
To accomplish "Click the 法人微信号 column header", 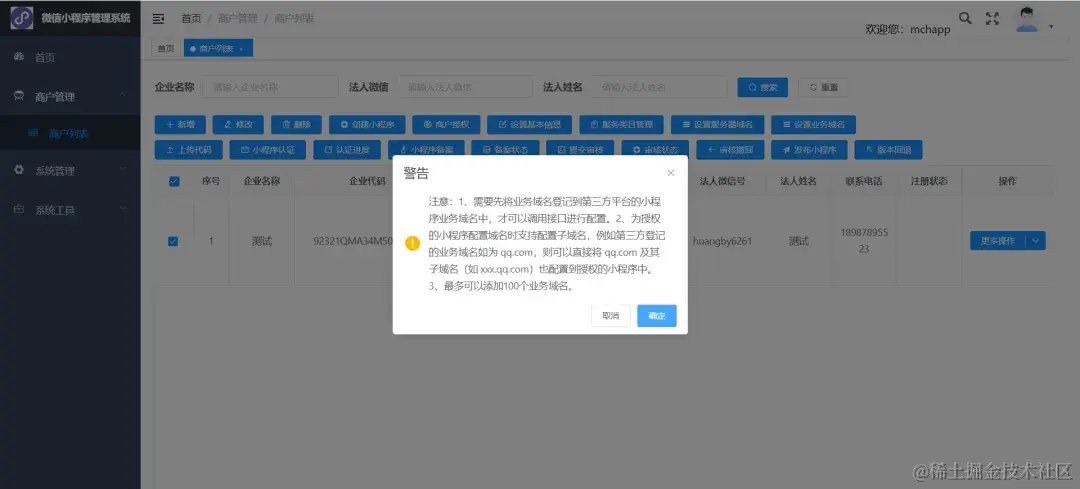I will [723, 181].
